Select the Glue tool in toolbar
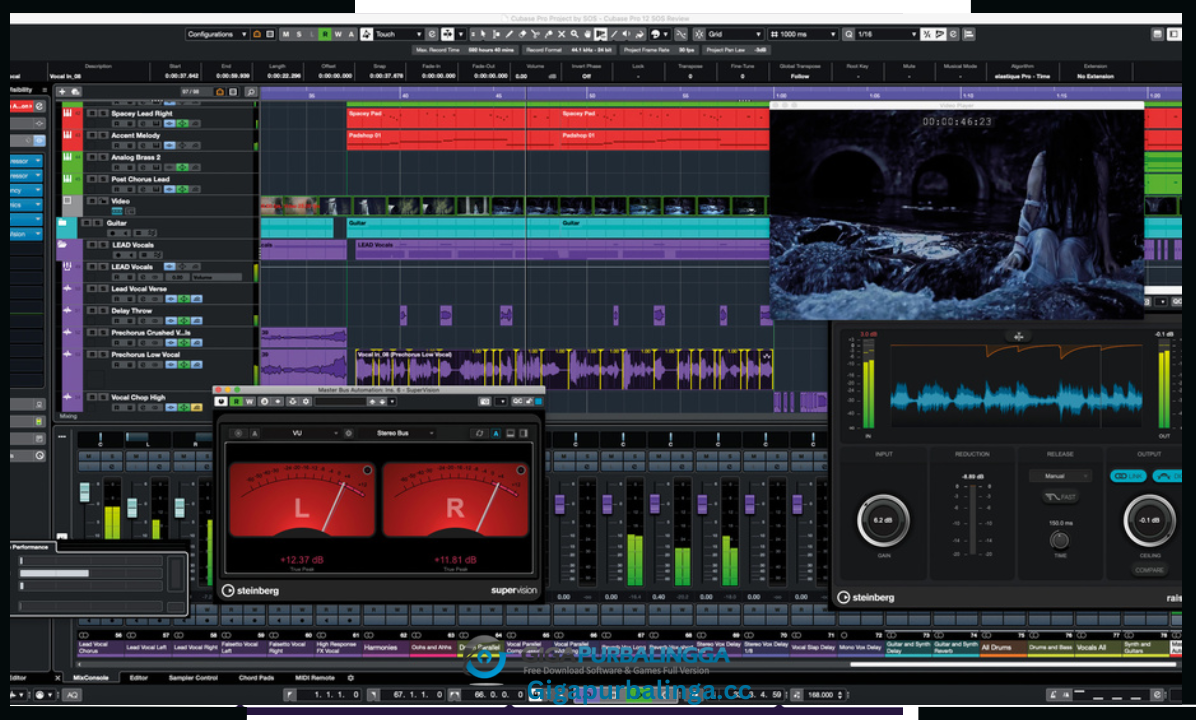 548,34
